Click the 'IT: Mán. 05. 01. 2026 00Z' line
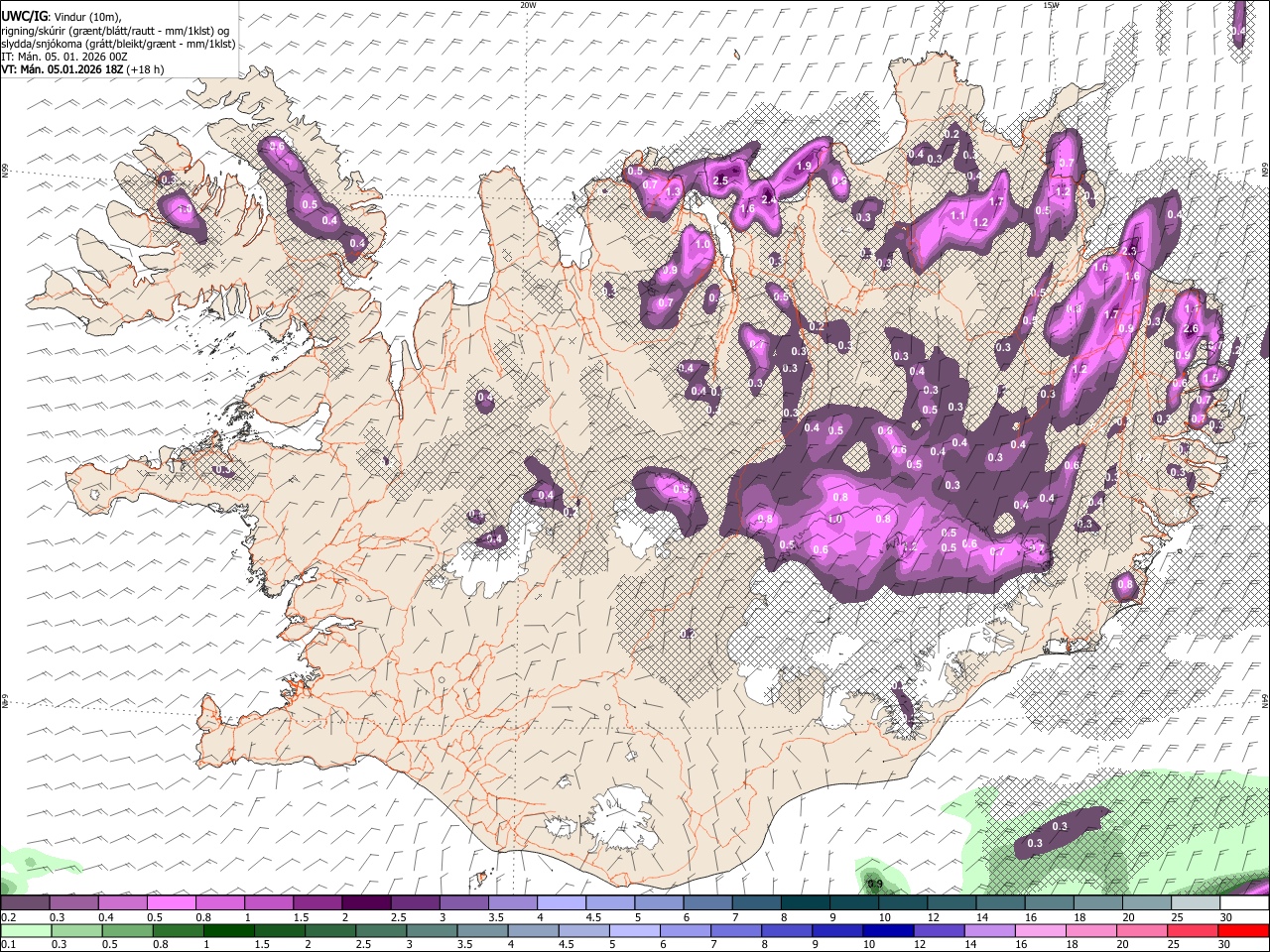Viewport: 1270px width, 952px height. pyautogui.click(x=64, y=57)
